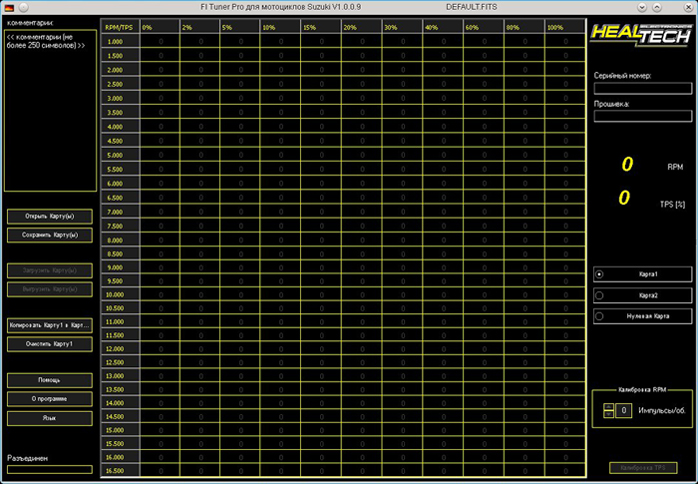Select the Нулевая Карта radio button
Screen dimensions: 698x484
tap(600, 316)
